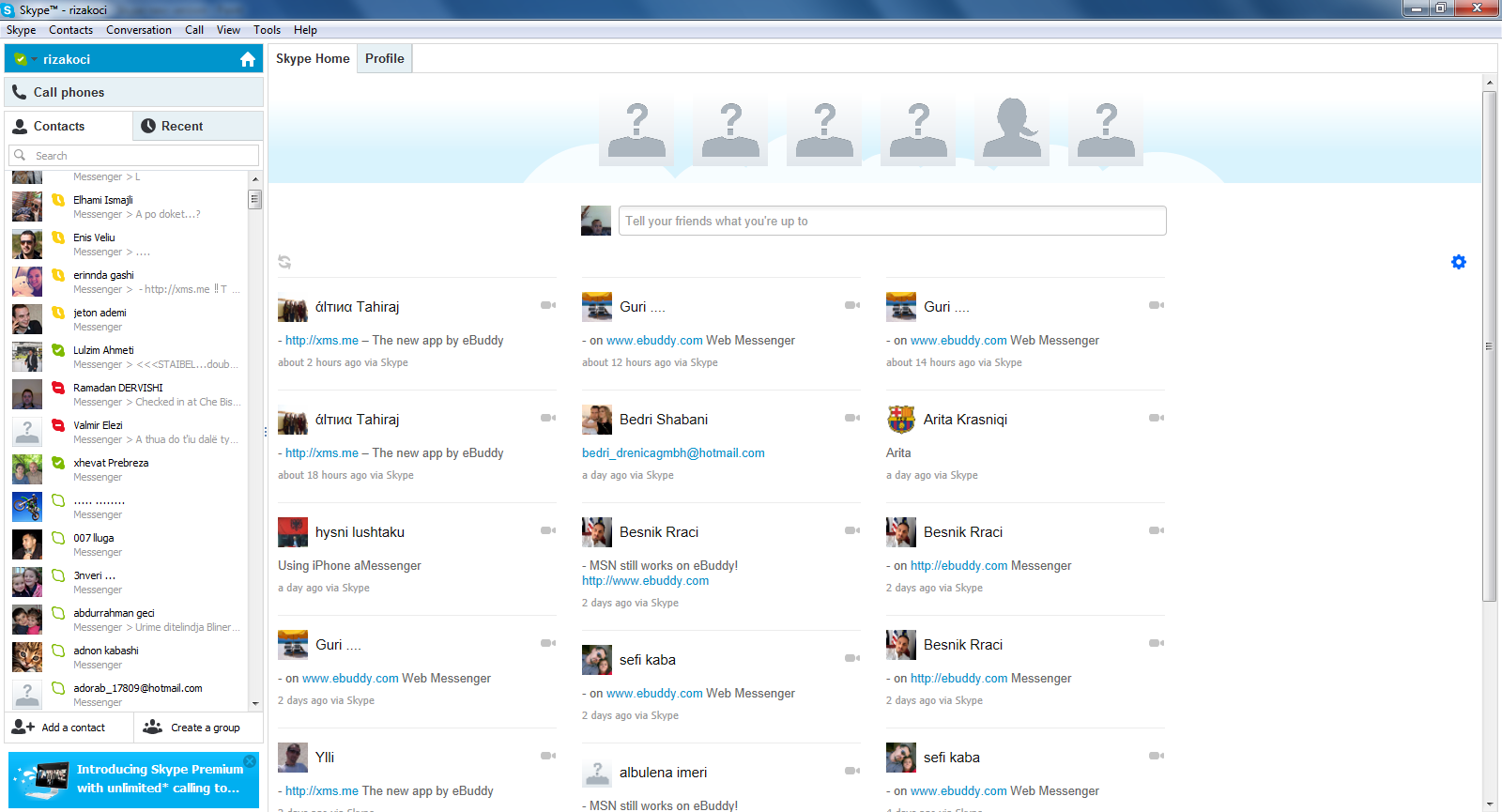Open the Call menu
Viewport: 1502px width, 812px height.
(x=194, y=30)
